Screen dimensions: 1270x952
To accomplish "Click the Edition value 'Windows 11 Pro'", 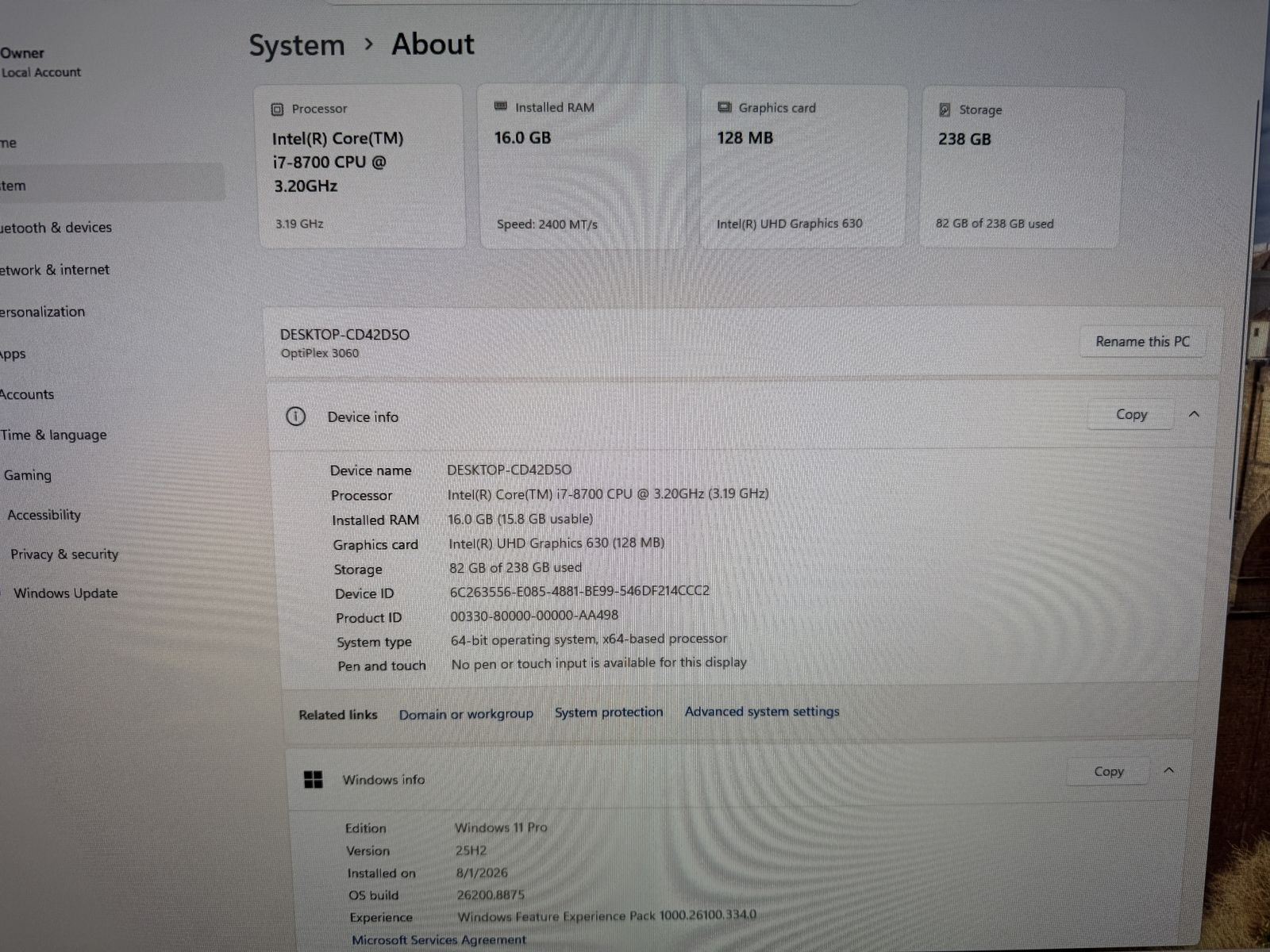I will (501, 827).
